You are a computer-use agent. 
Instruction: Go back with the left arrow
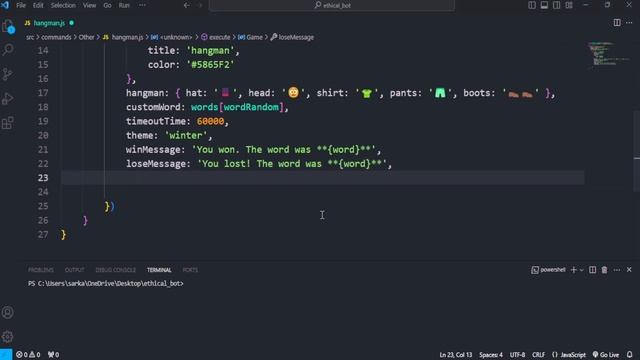(187, 5)
